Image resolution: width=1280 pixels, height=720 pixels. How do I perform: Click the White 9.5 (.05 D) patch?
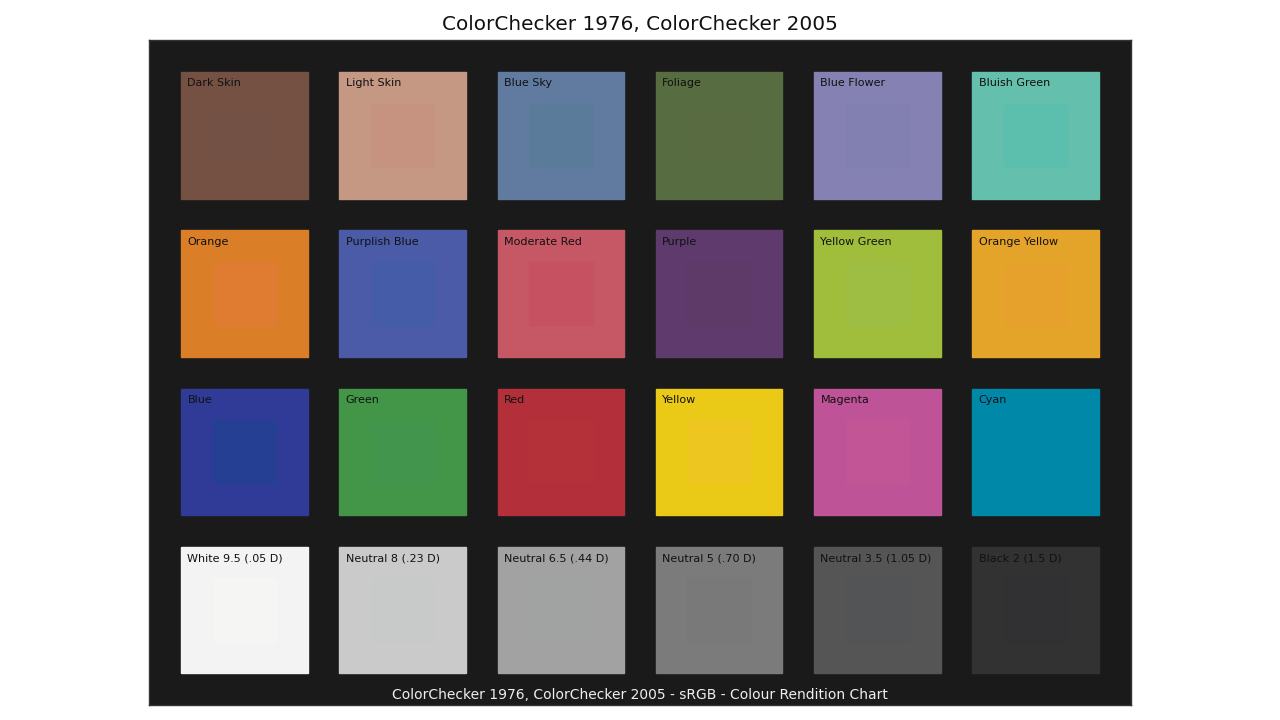(x=245, y=610)
